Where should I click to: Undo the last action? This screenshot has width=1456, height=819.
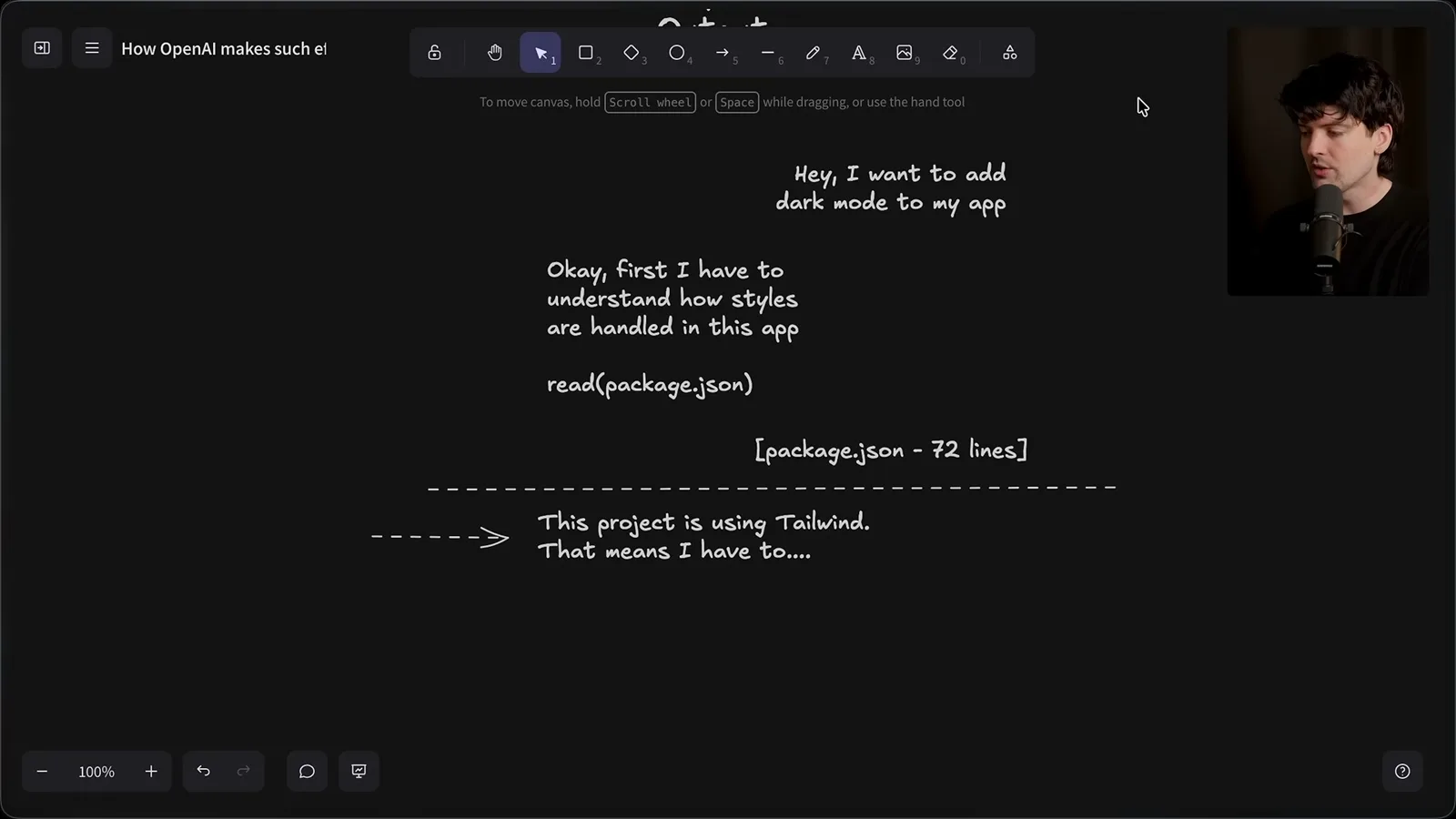tap(204, 772)
